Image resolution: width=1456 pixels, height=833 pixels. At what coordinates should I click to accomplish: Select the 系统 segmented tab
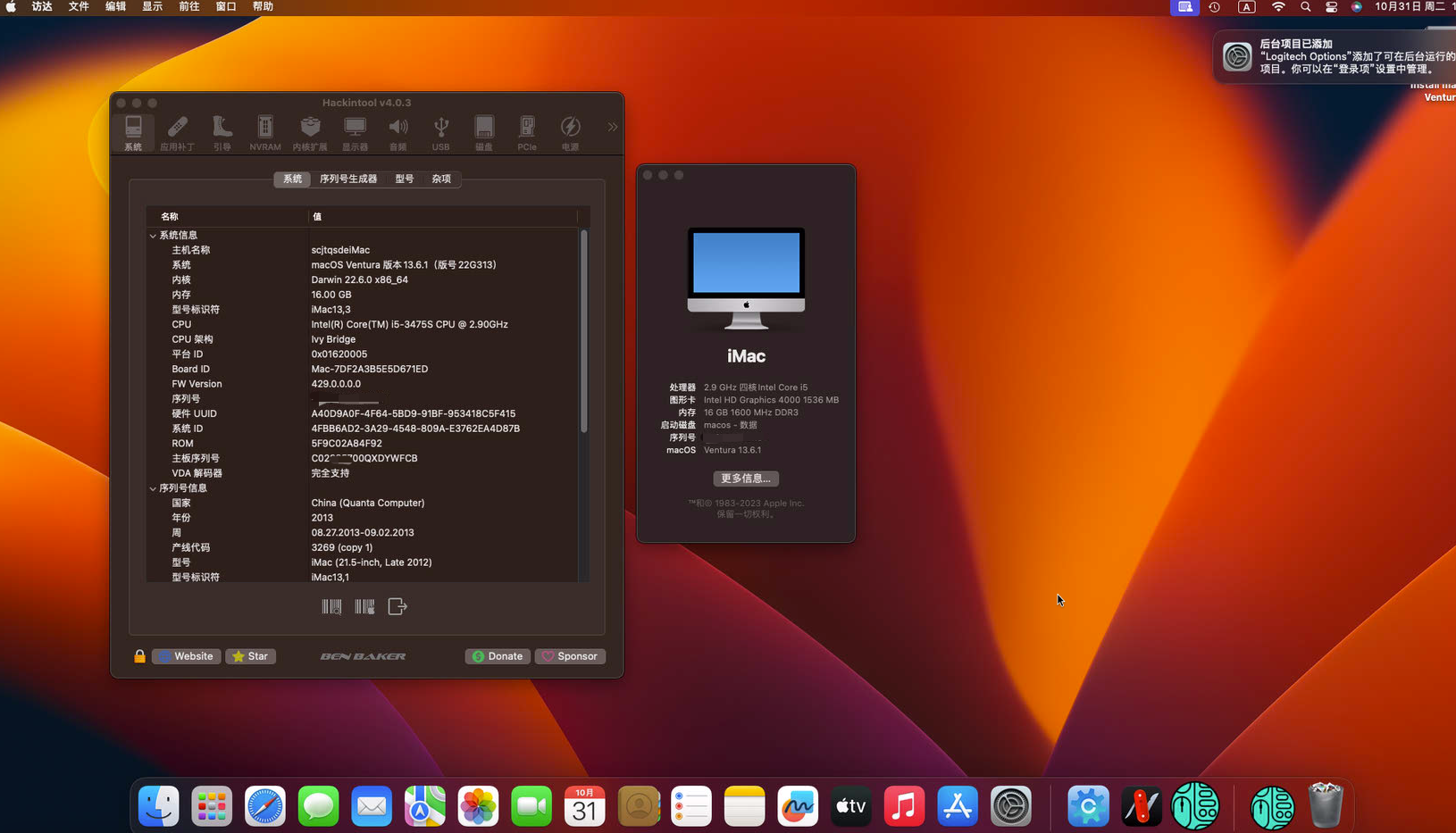click(x=292, y=179)
